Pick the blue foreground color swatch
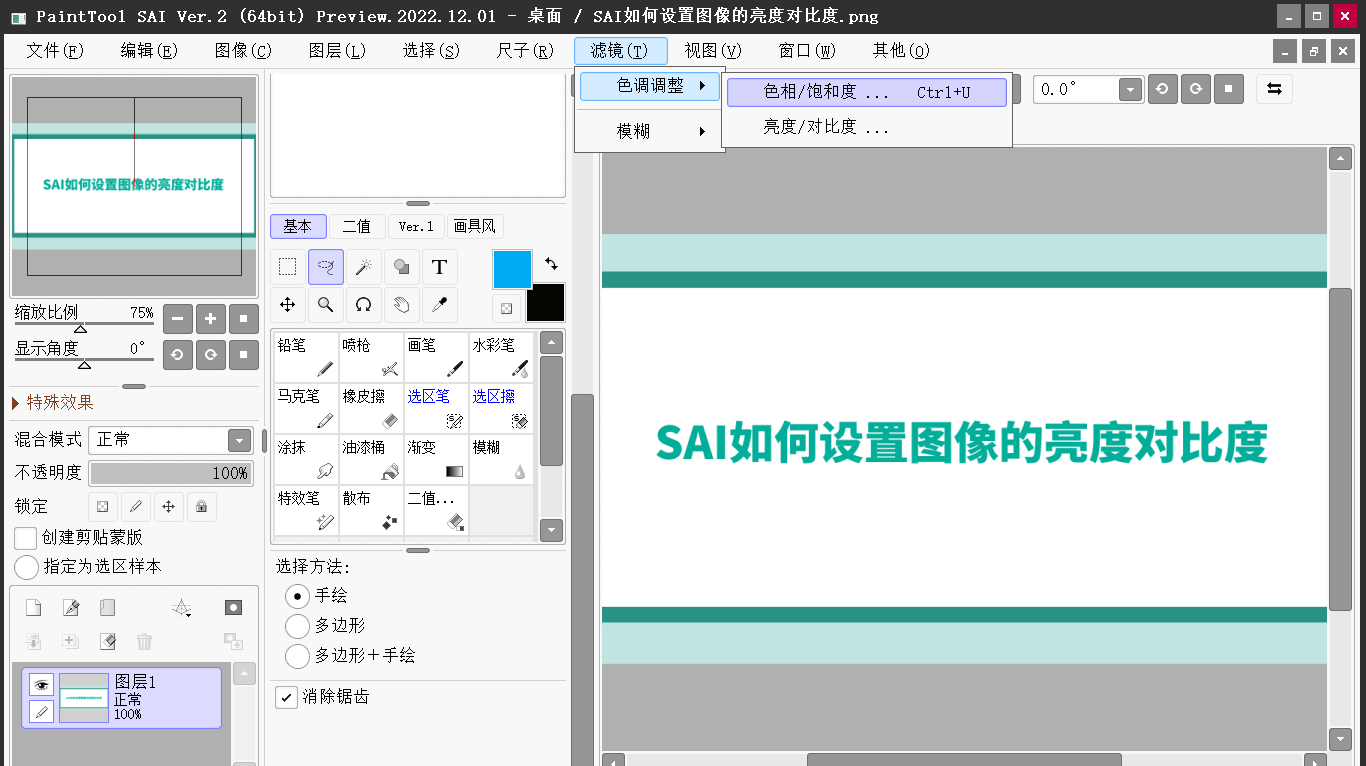 513,270
